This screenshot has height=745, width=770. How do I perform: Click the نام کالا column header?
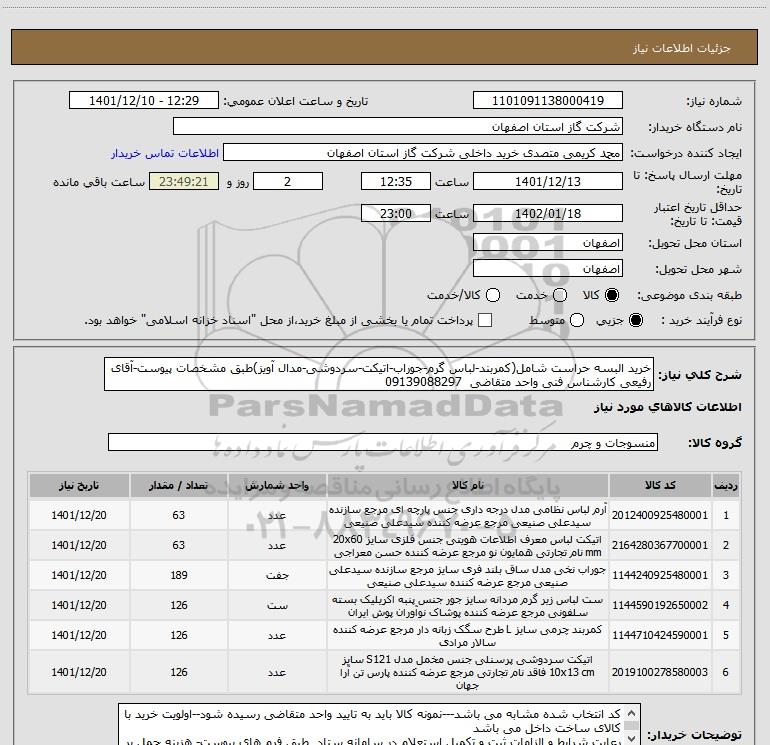(468, 485)
